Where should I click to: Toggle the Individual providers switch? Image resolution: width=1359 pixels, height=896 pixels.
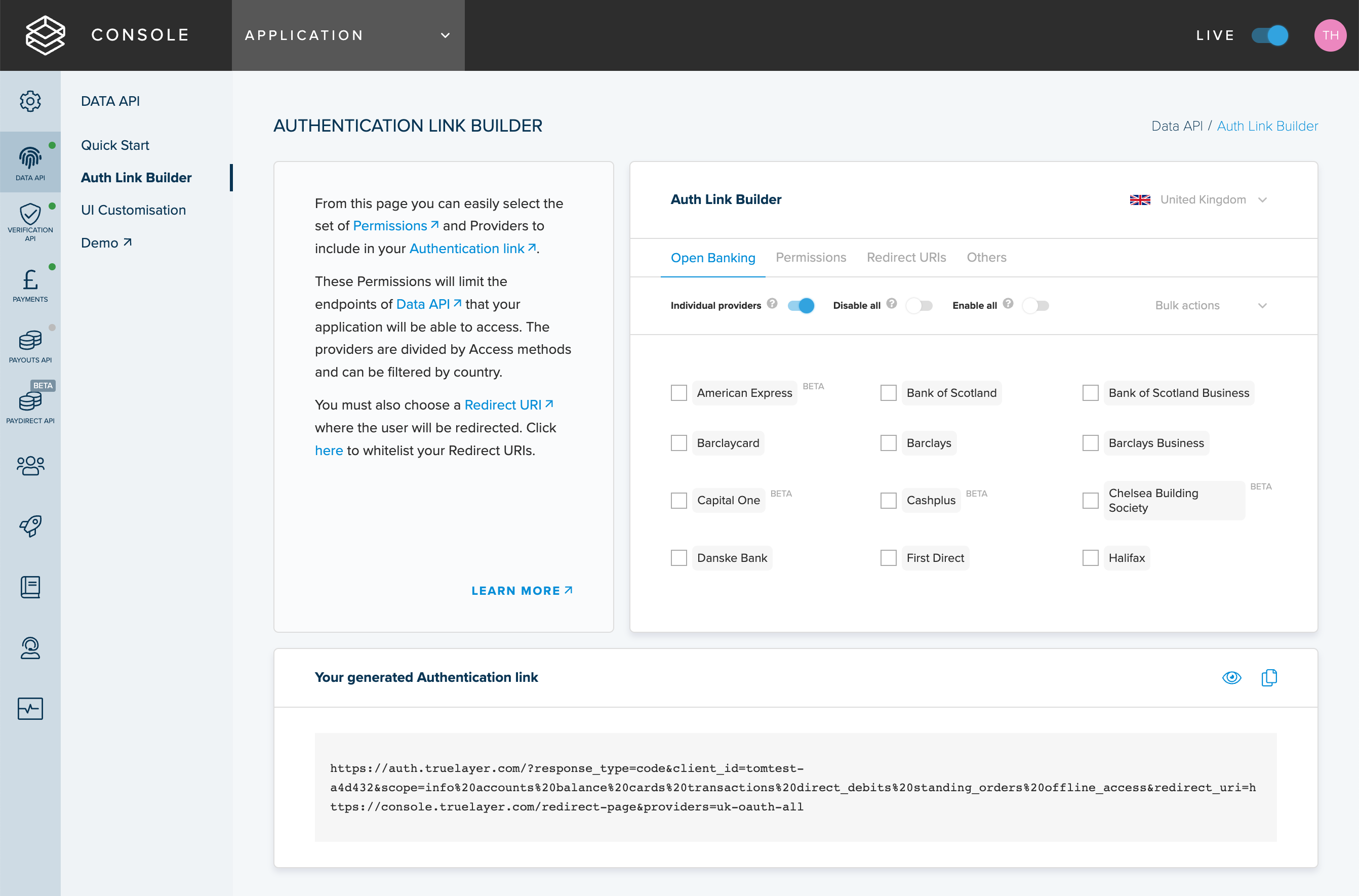[x=800, y=305]
